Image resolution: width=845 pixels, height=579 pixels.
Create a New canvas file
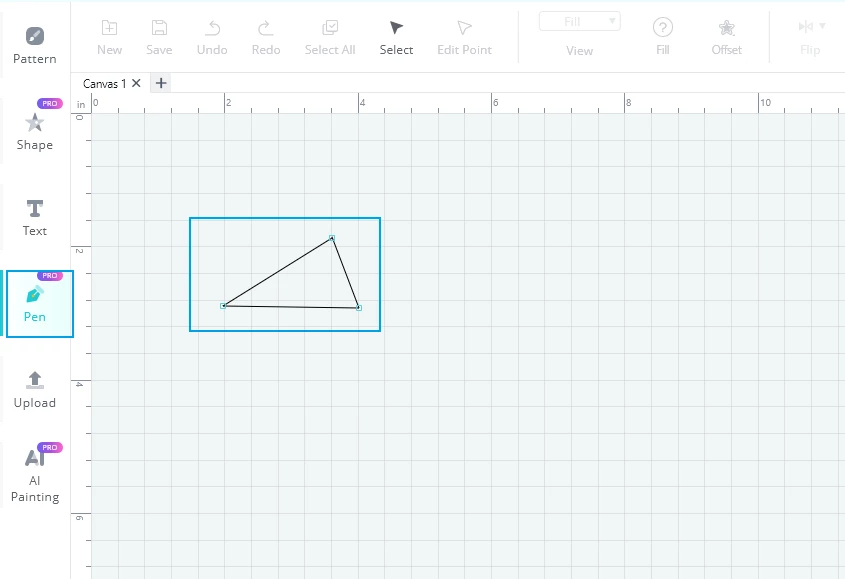pyautogui.click(x=109, y=38)
